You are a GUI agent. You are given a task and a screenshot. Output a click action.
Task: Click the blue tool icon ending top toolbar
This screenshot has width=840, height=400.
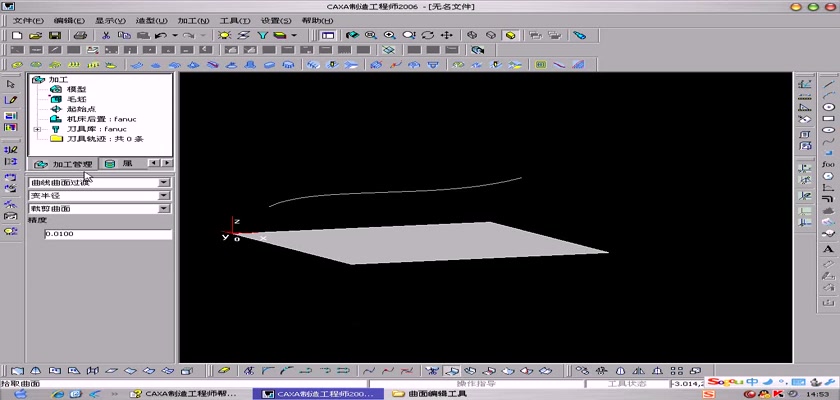pos(579,35)
